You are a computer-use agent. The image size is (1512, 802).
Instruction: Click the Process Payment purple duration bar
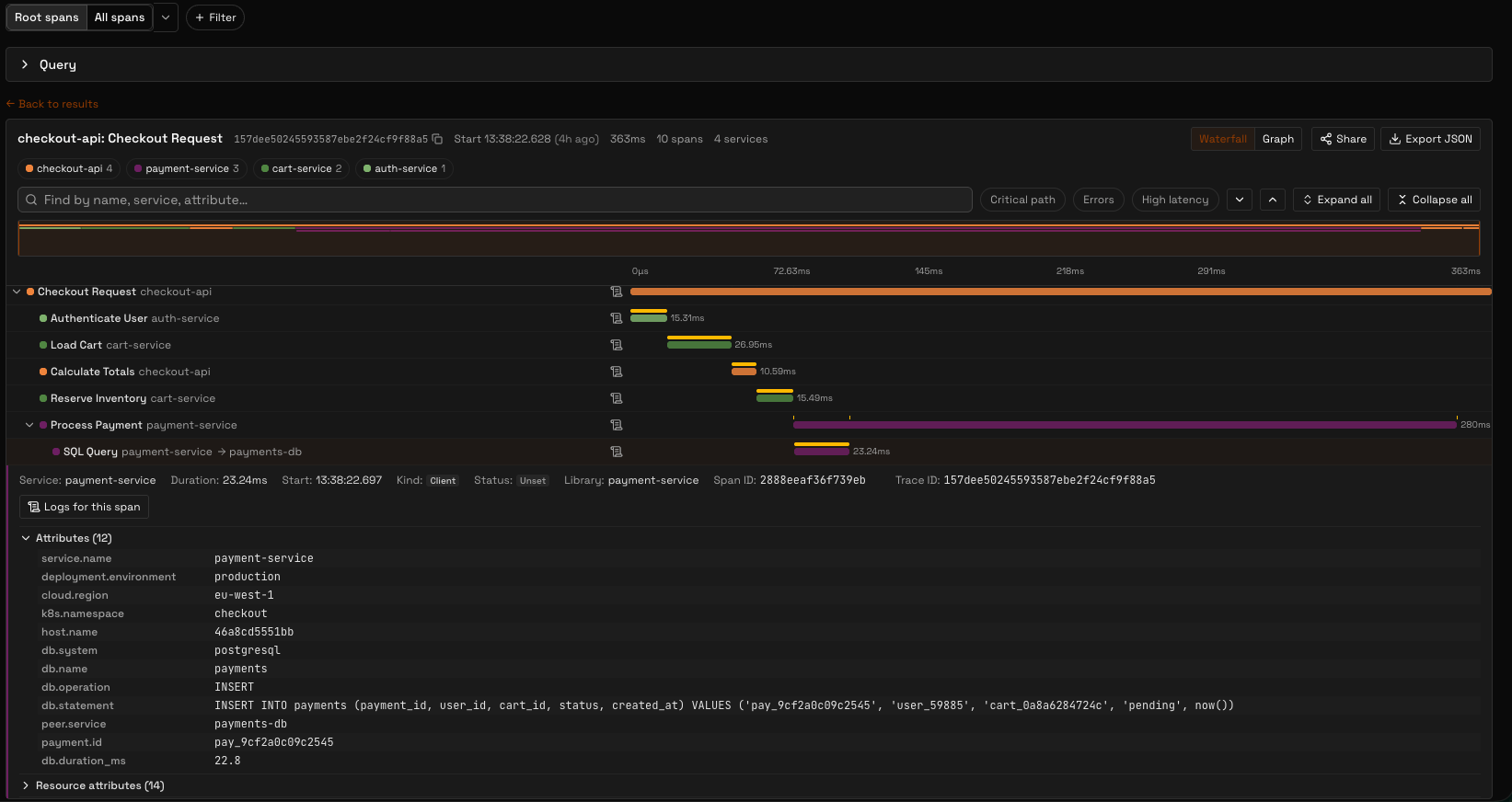click(1125, 425)
